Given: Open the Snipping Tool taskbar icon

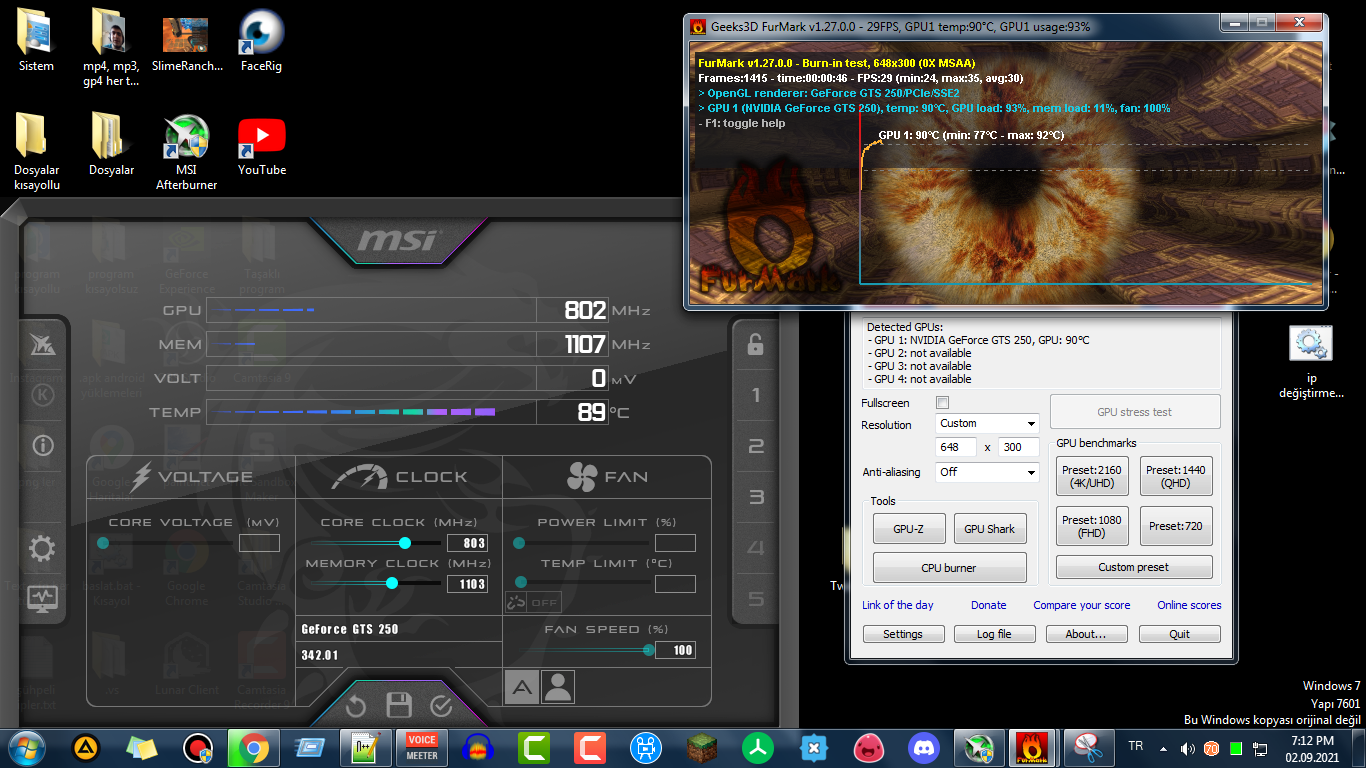Looking at the screenshot, I should (1087, 748).
